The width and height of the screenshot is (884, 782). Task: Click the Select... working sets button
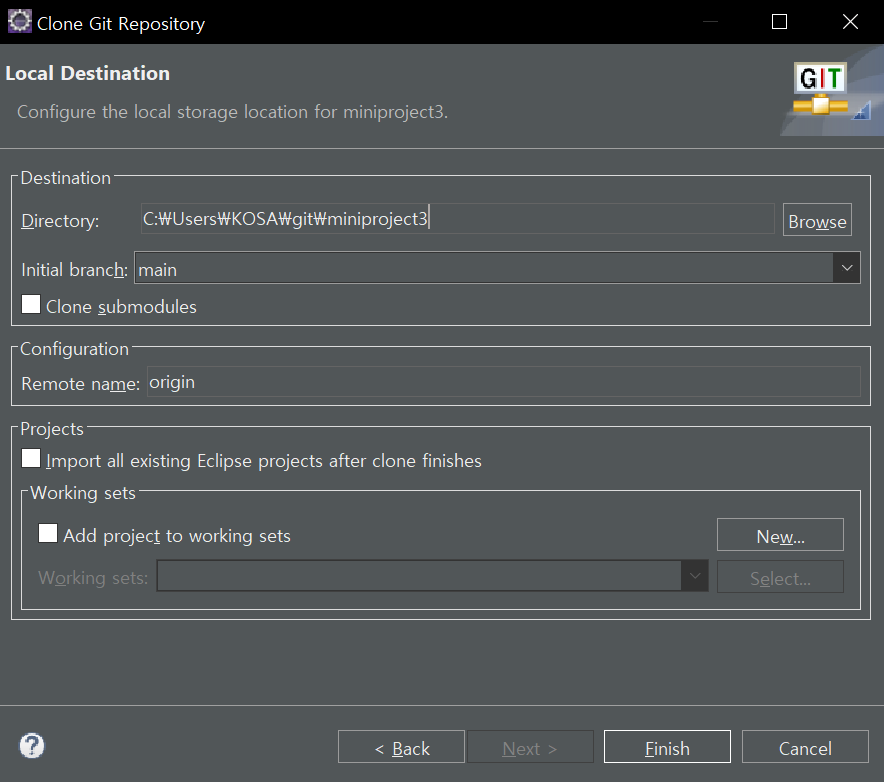click(780, 577)
